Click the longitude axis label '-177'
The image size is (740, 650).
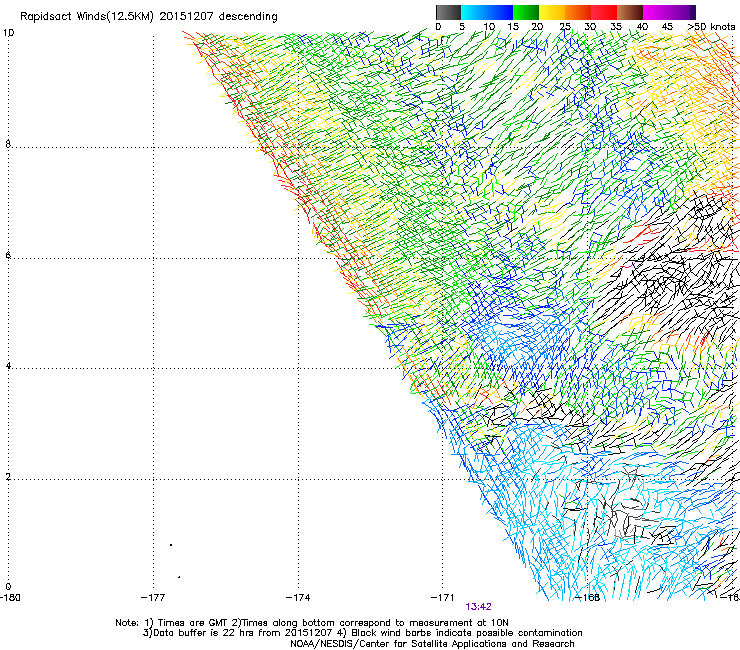tap(153, 598)
